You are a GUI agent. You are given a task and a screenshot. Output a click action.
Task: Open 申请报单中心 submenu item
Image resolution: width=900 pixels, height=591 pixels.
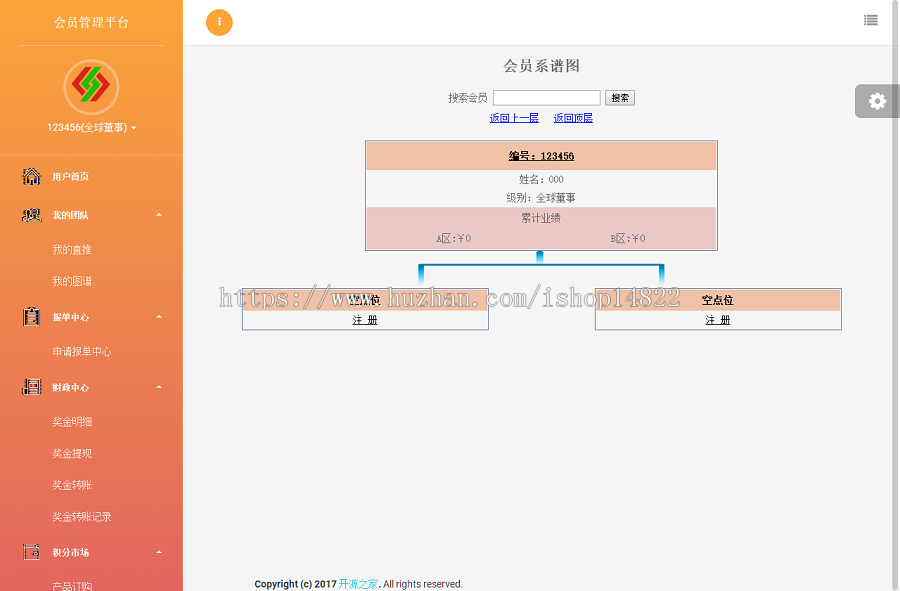click(82, 351)
